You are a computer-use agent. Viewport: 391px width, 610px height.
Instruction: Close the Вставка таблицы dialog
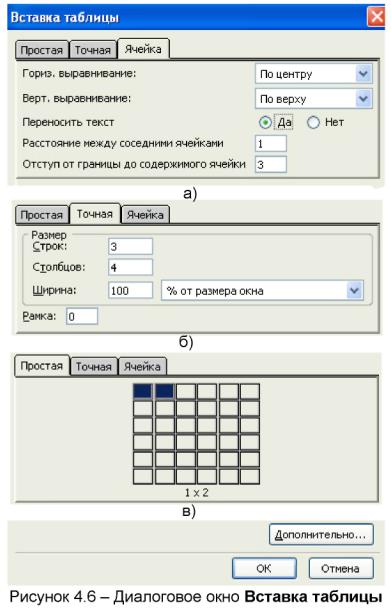376,17
